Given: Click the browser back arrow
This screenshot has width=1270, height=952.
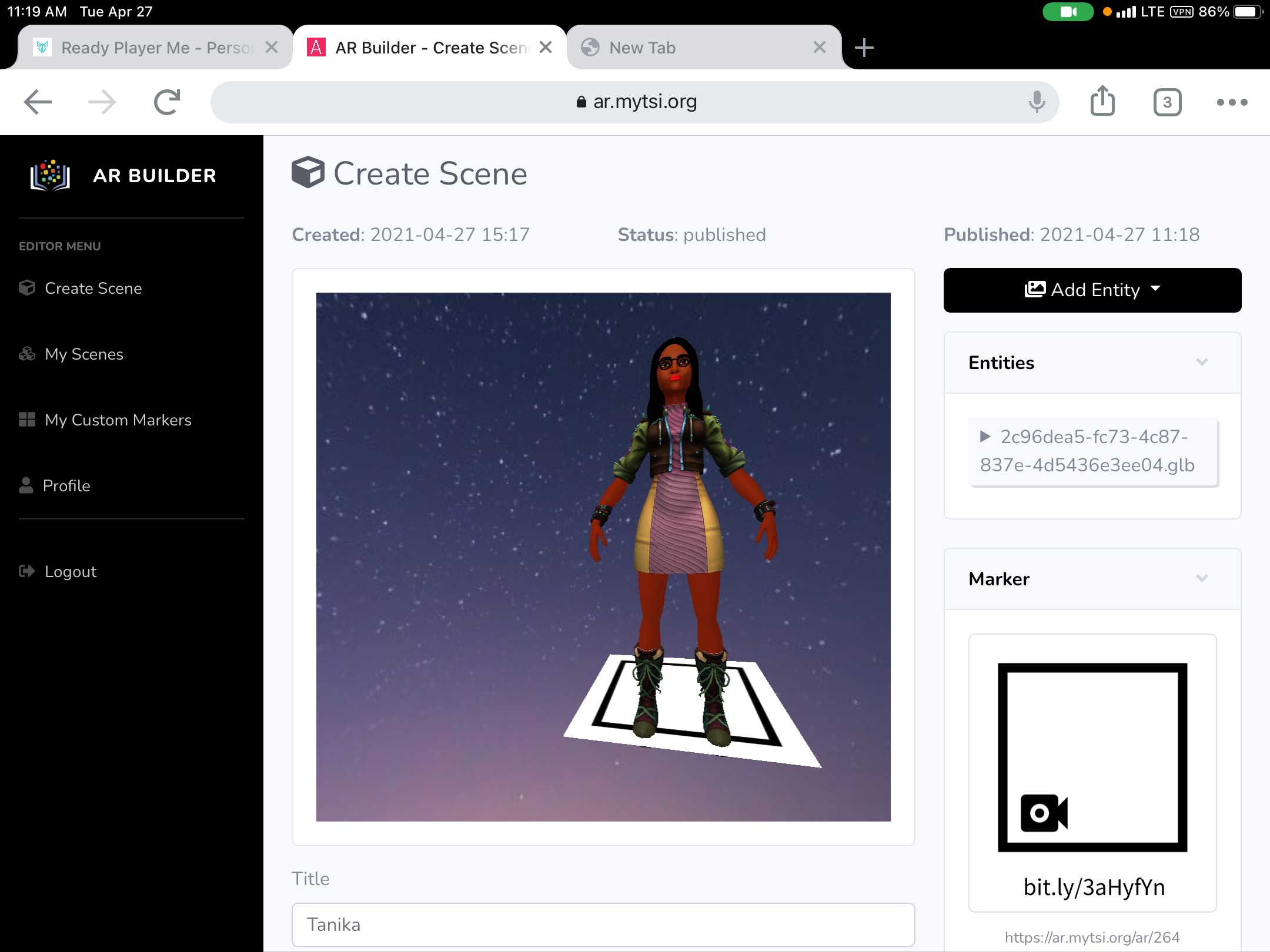Looking at the screenshot, I should pyautogui.click(x=38, y=102).
